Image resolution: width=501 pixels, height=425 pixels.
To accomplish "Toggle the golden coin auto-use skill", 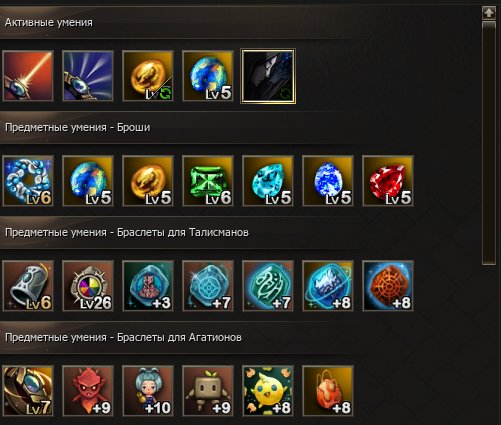I will tap(148, 76).
